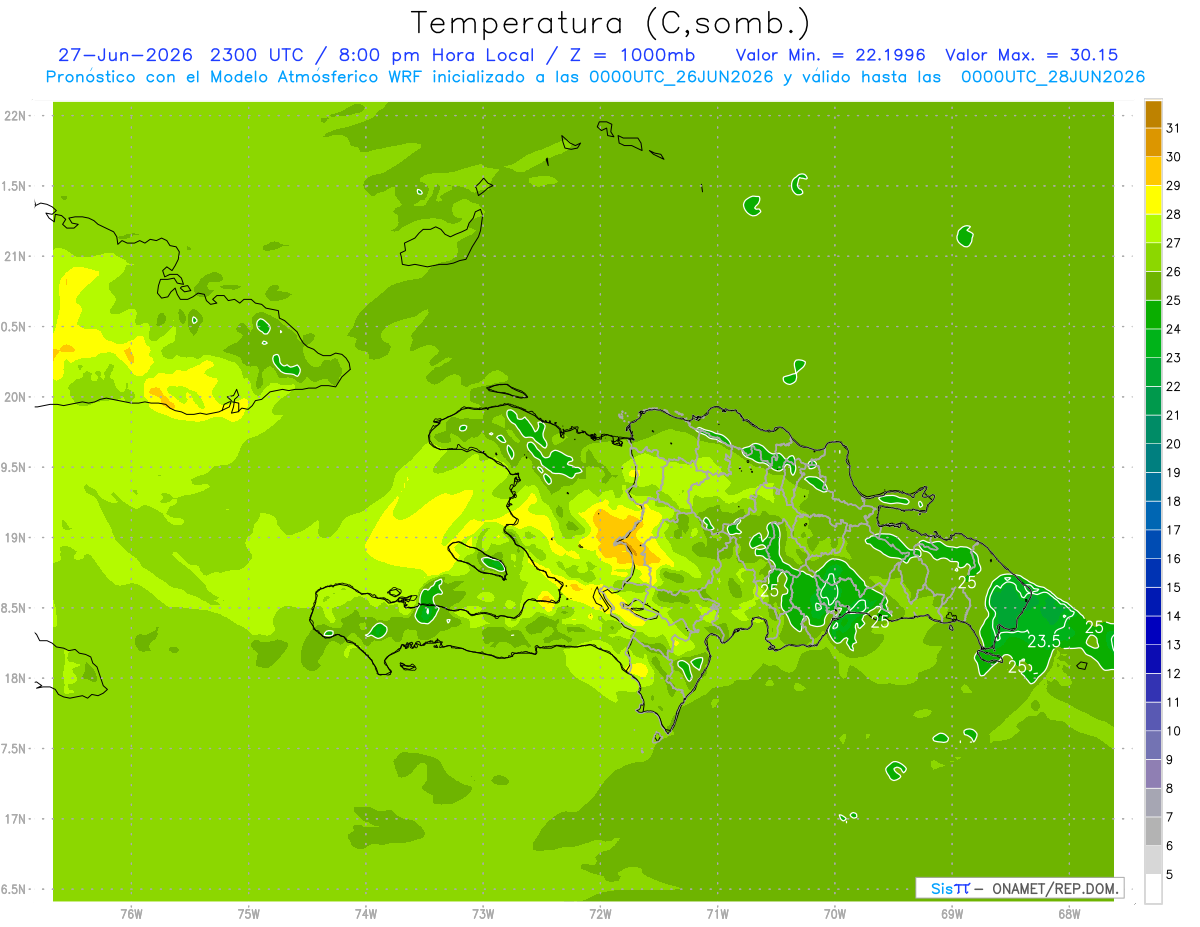Click the '70W' longitude label

[x=835, y=914]
